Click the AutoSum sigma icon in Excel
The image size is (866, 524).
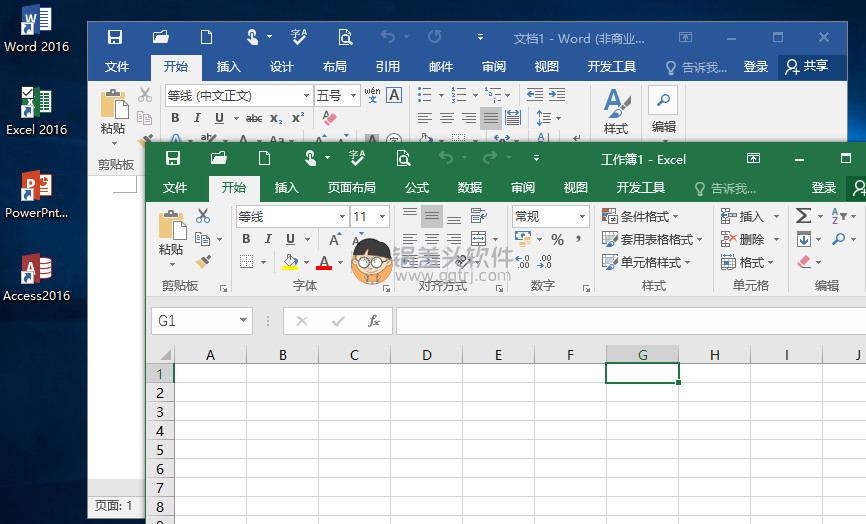(x=804, y=216)
